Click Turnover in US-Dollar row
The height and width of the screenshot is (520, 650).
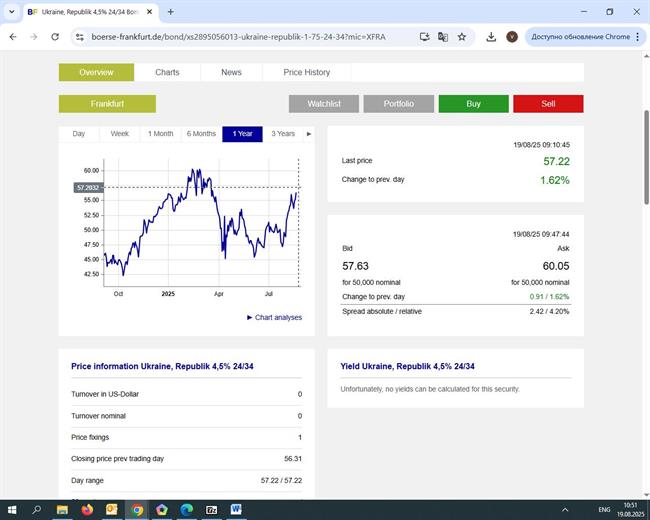[187, 394]
